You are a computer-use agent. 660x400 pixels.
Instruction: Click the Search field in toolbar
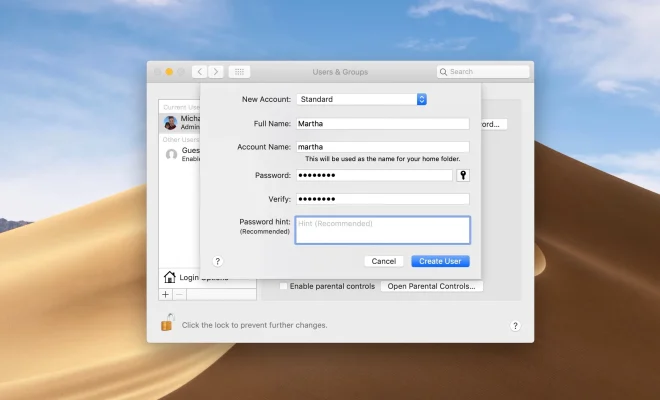coord(483,72)
